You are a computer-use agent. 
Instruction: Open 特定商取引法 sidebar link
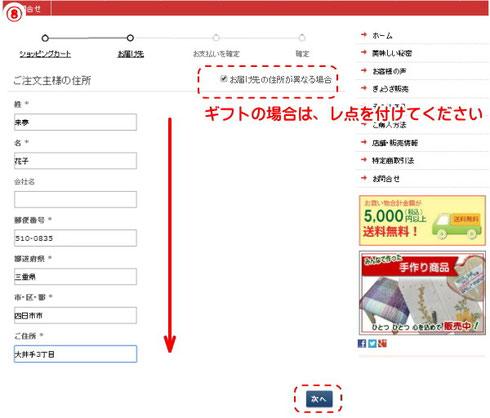point(393,161)
